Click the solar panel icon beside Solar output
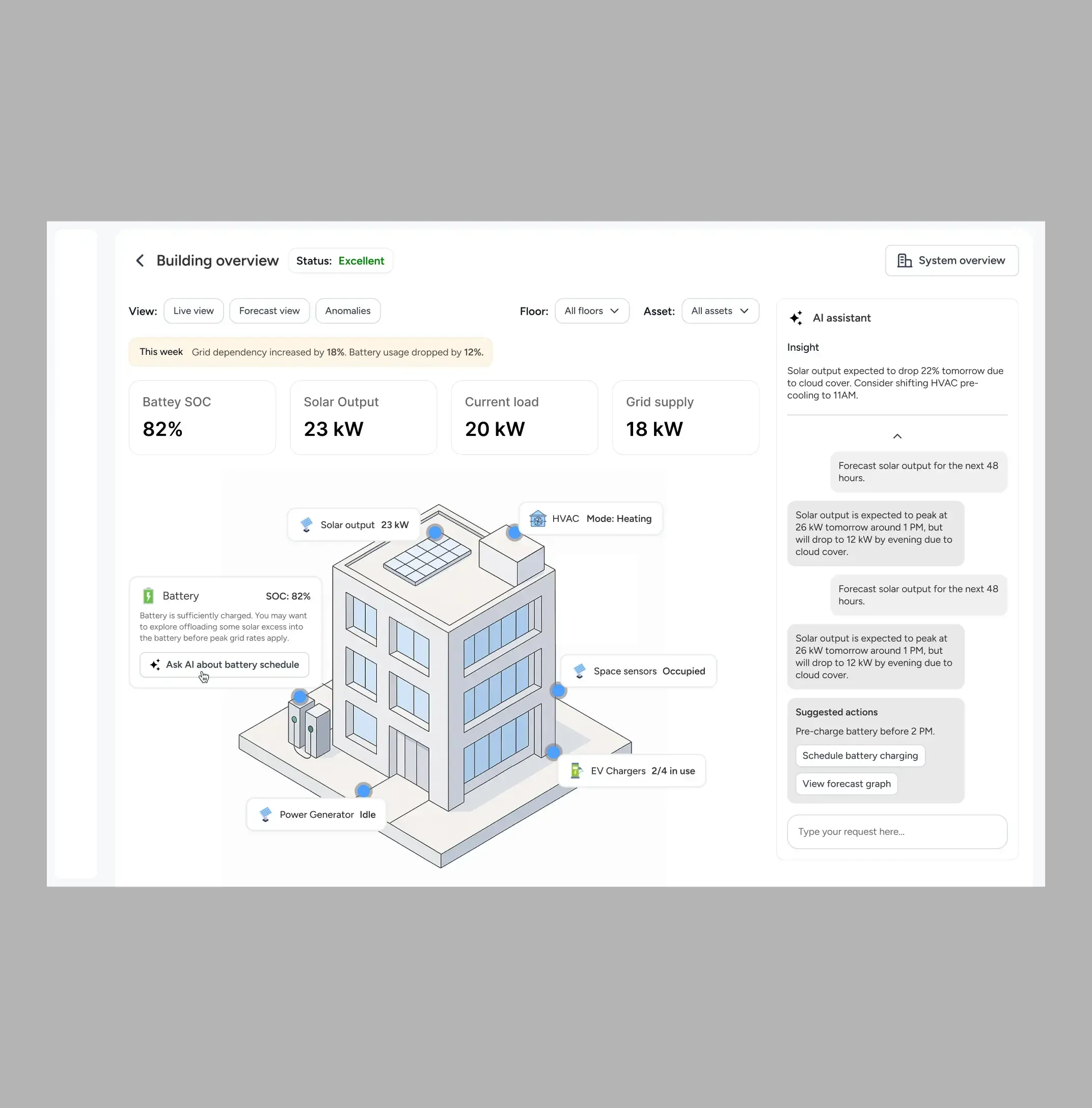 click(x=306, y=525)
